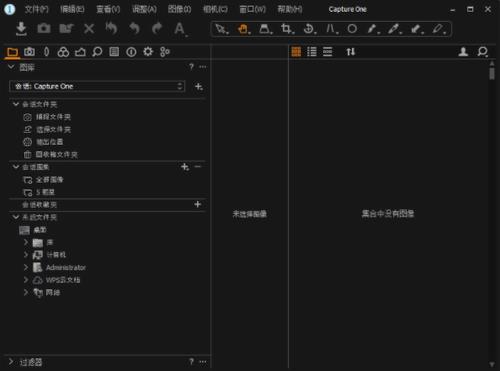The height and width of the screenshot is (371, 500).
Task: Switch browser to list view
Action: point(312,52)
